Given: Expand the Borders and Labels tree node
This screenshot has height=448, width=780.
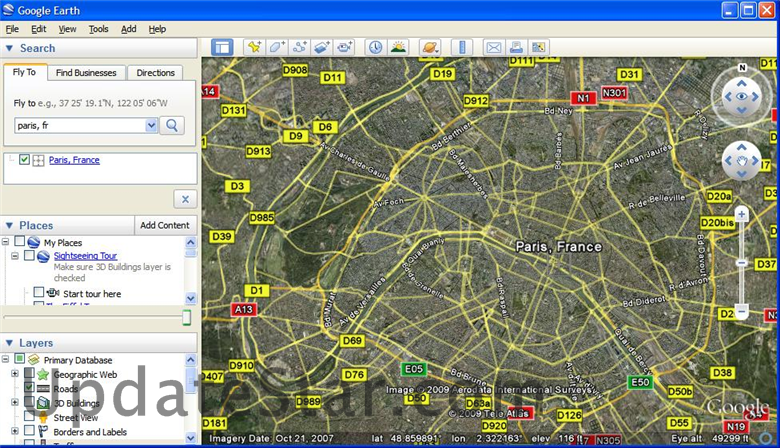Looking at the screenshot, I should coord(15,431).
